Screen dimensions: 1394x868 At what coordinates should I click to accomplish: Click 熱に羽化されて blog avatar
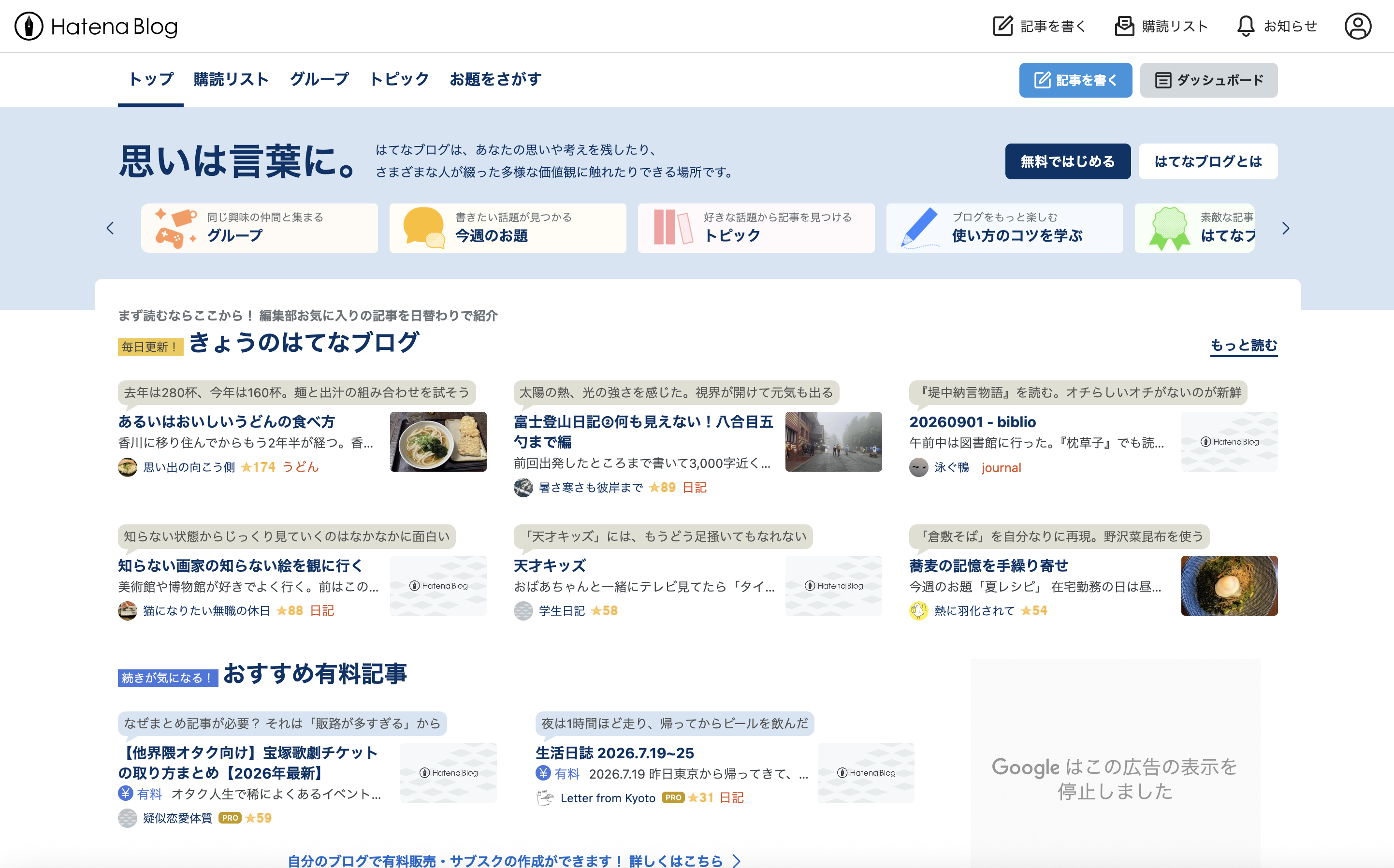click(x=918, y=611)
